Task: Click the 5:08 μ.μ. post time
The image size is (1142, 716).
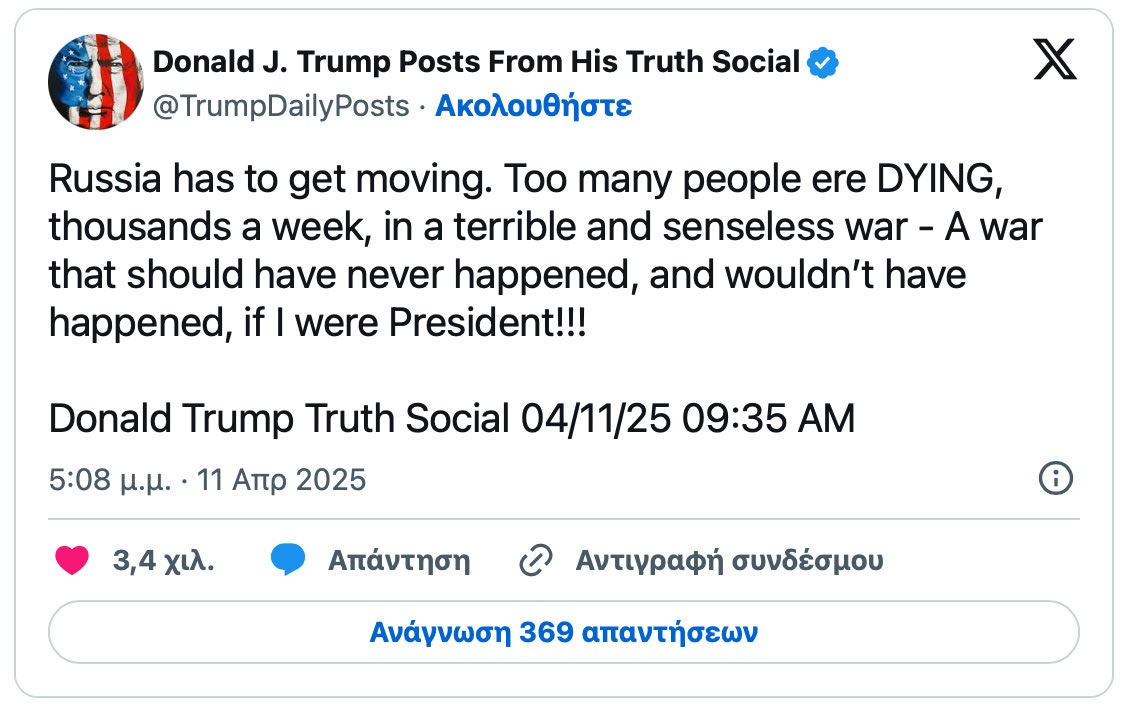Action: click(x=111, y=480)
